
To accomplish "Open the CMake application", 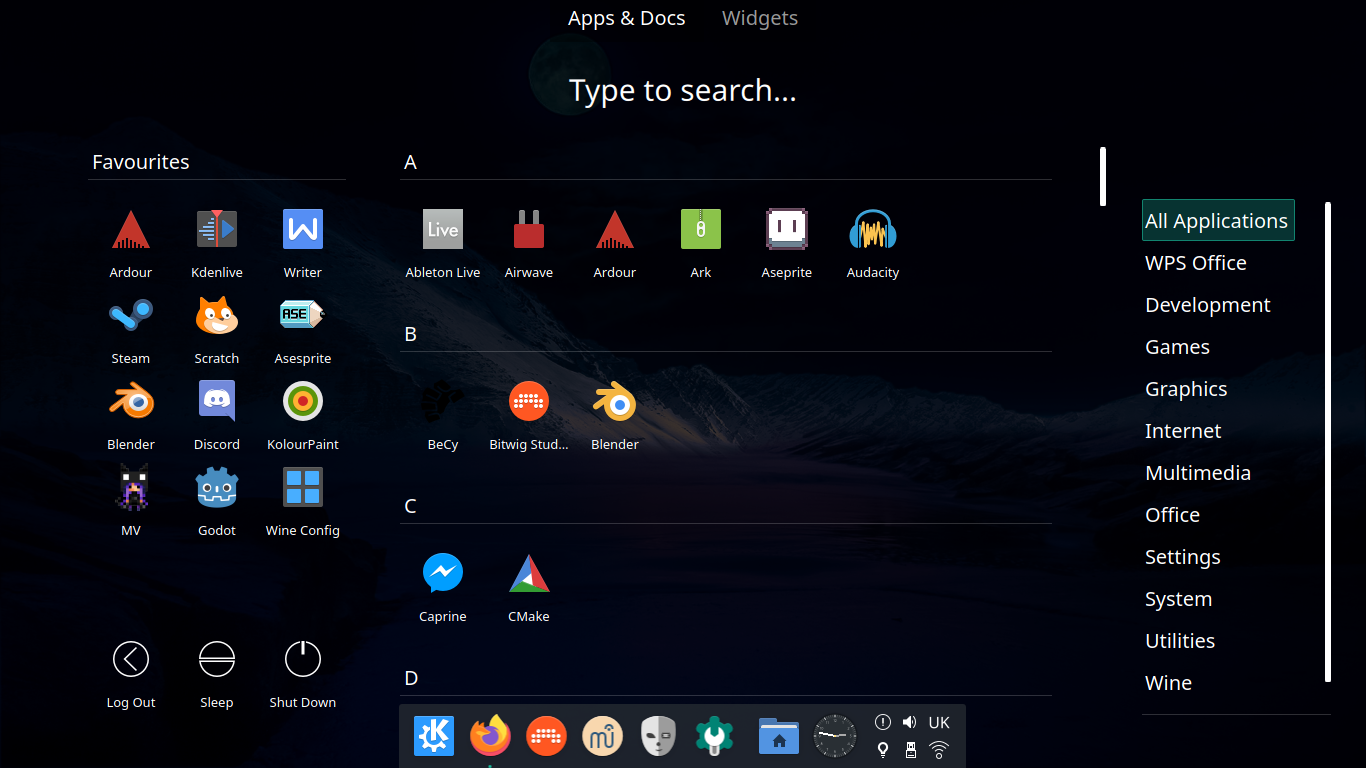I will pos(529,587).
